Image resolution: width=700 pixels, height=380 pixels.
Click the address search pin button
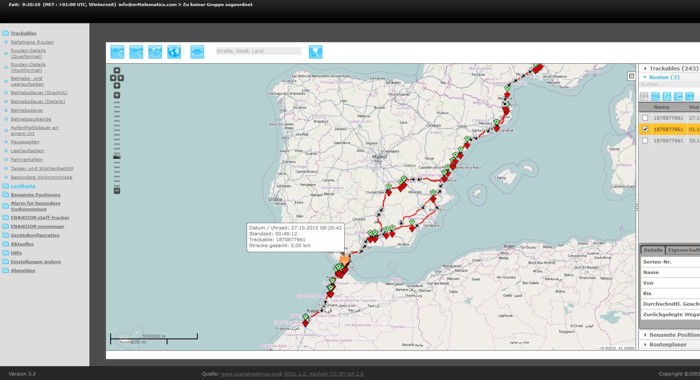coord(316,52)
